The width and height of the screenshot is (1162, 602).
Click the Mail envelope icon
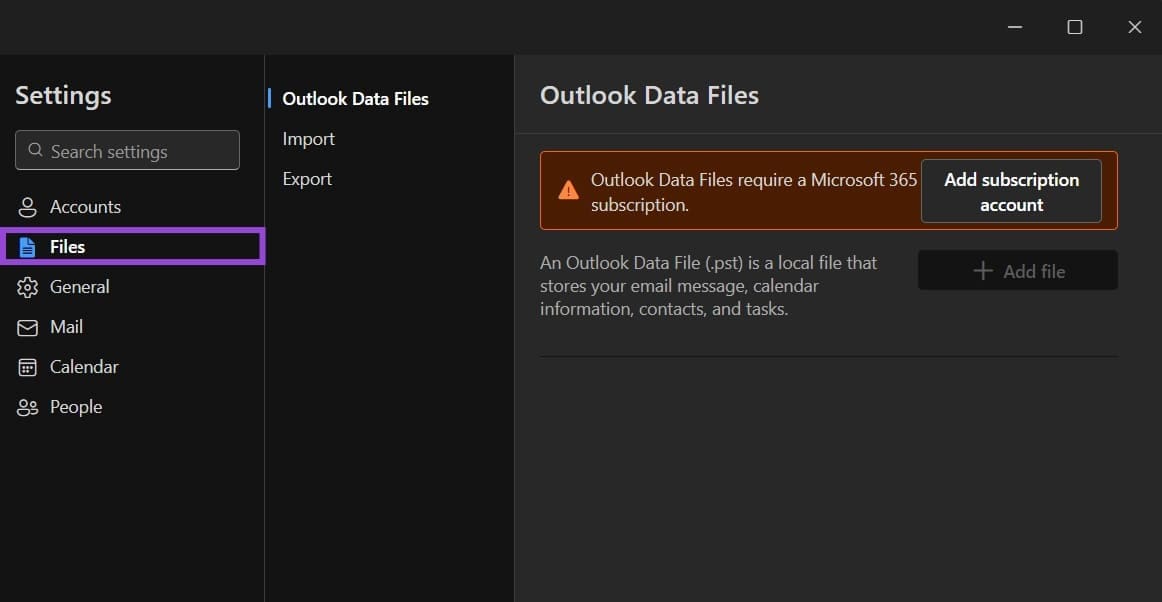point(28,327)
